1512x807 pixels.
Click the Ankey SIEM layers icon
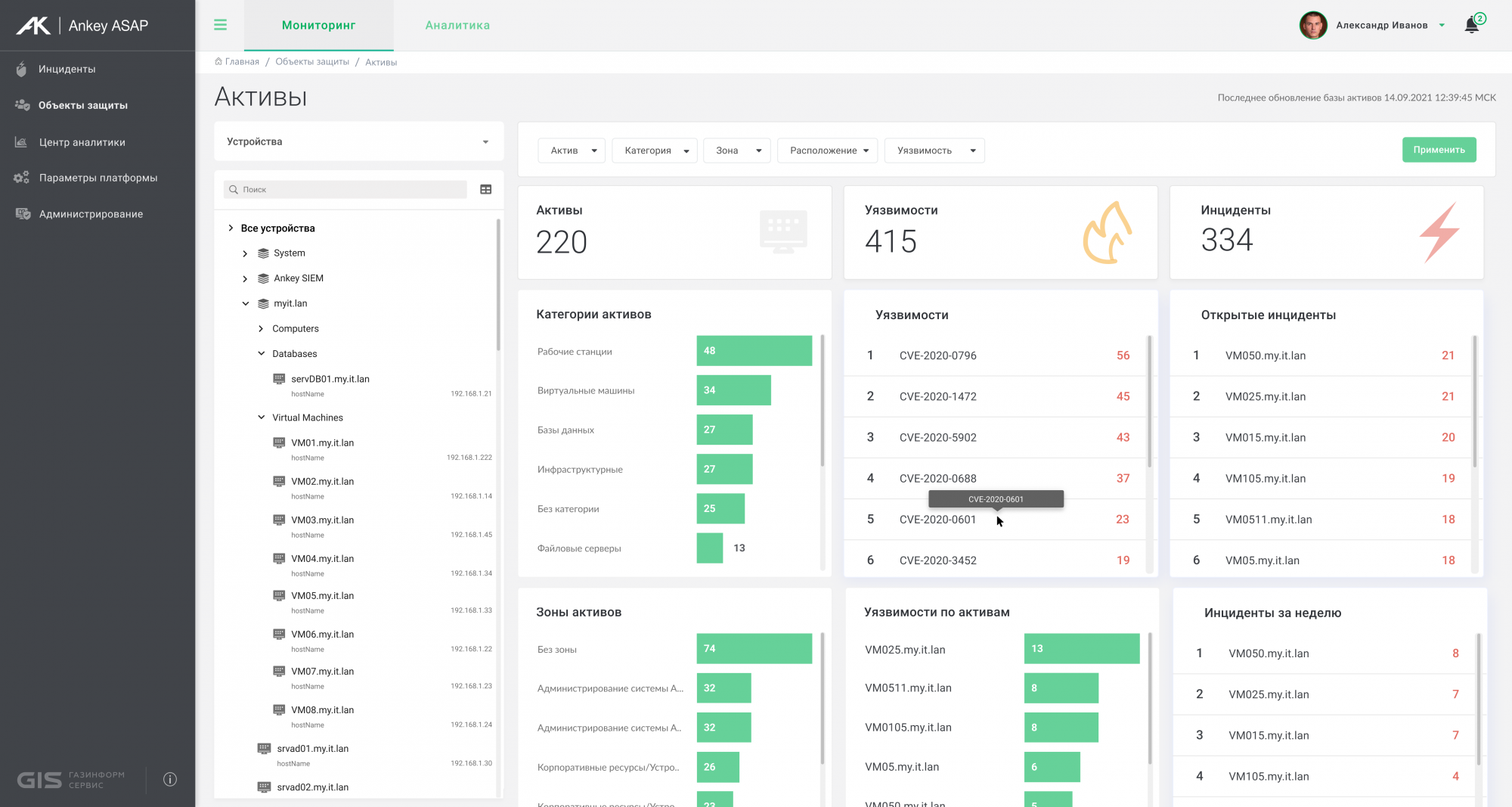click(263, 278)
